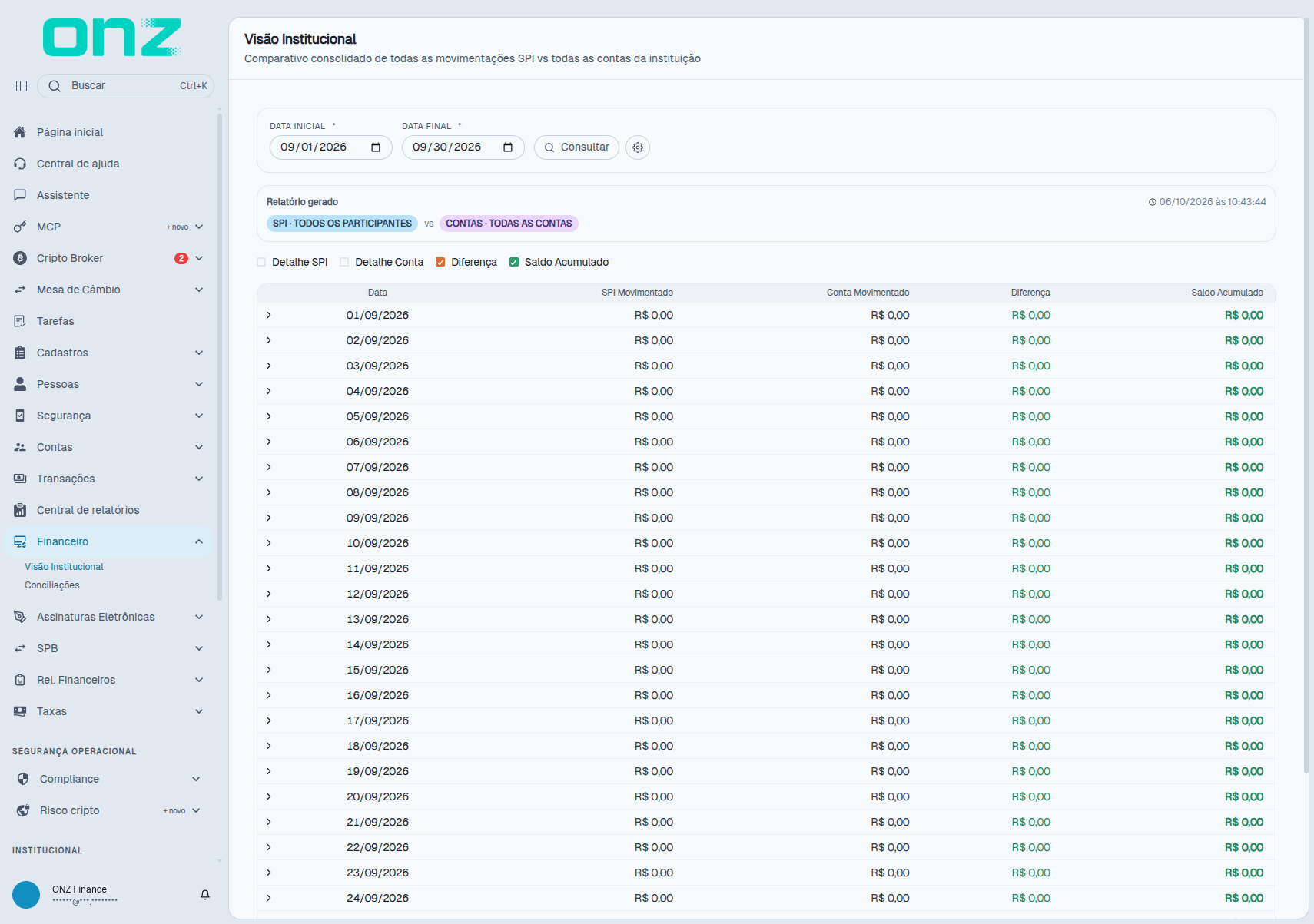
Task: Expand the 10/09/2026 row details
Action: [x=269, y=543]
